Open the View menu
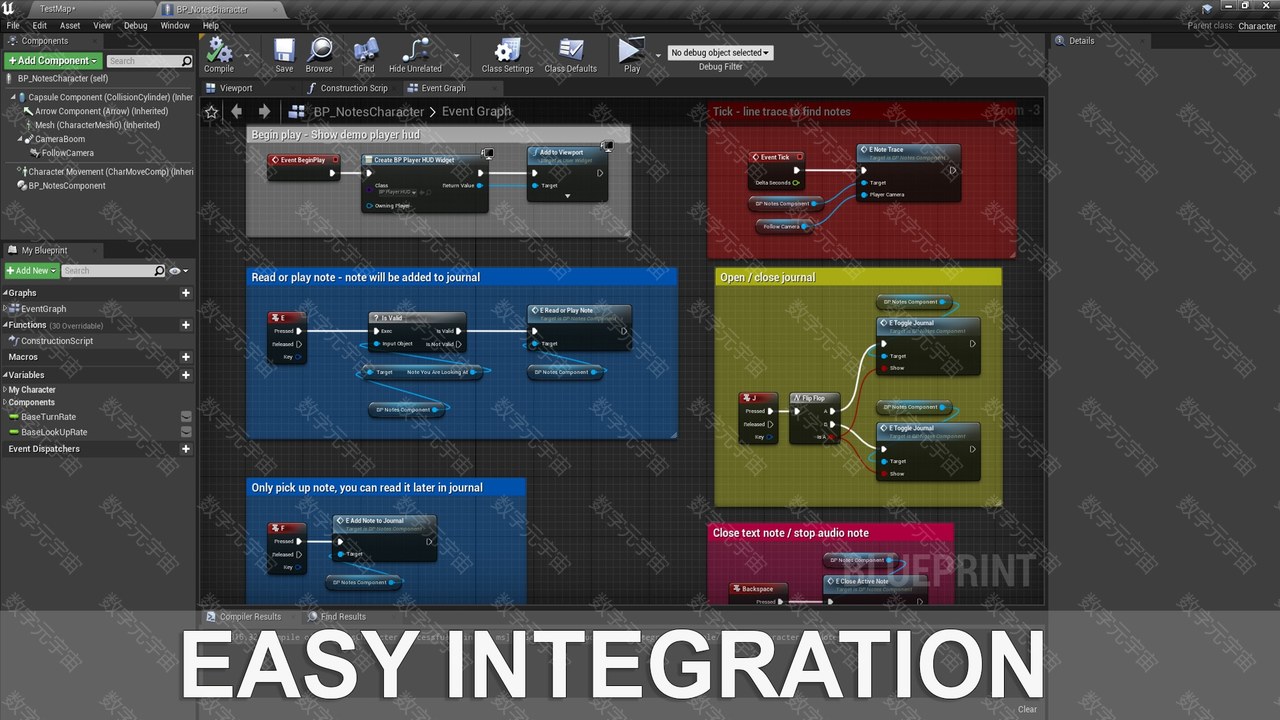The height and width of the screenshot is (720, 1280). pos(102,26)
